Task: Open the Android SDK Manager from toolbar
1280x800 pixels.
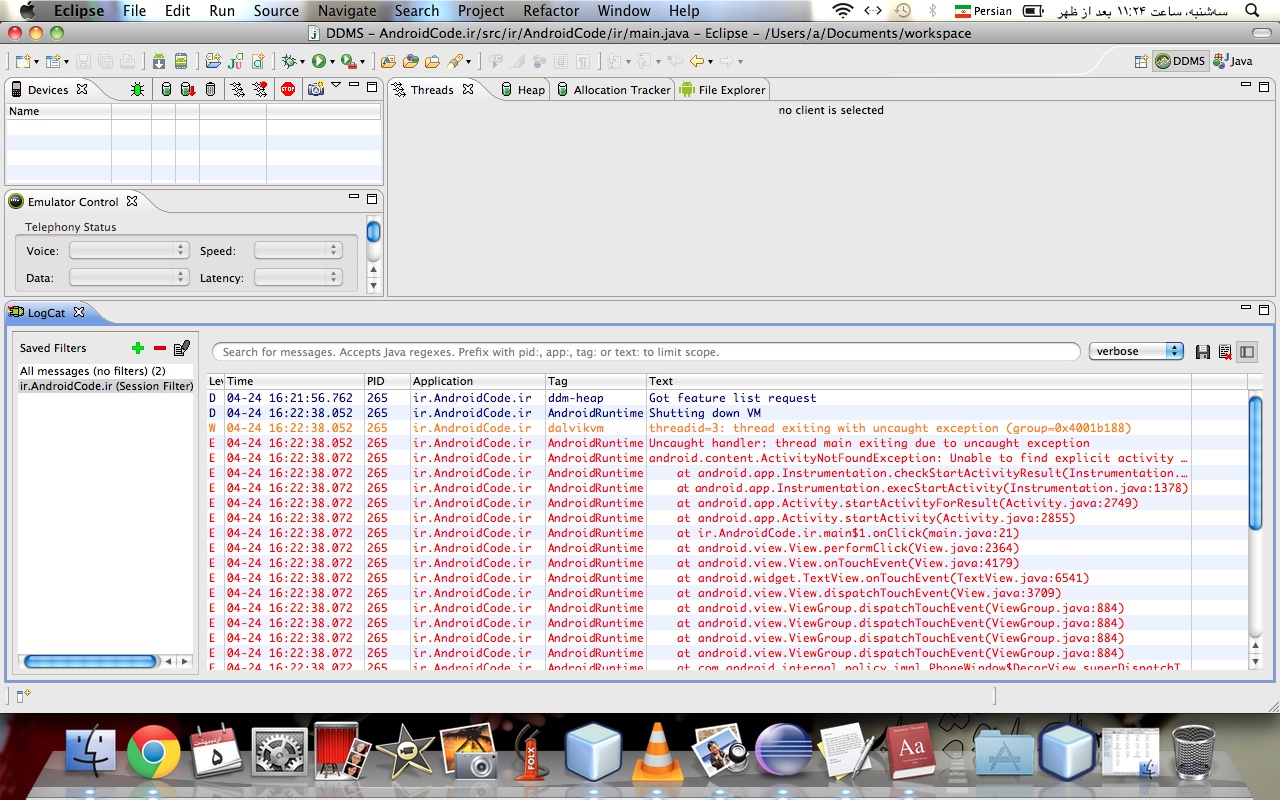Action: [158, 61]
